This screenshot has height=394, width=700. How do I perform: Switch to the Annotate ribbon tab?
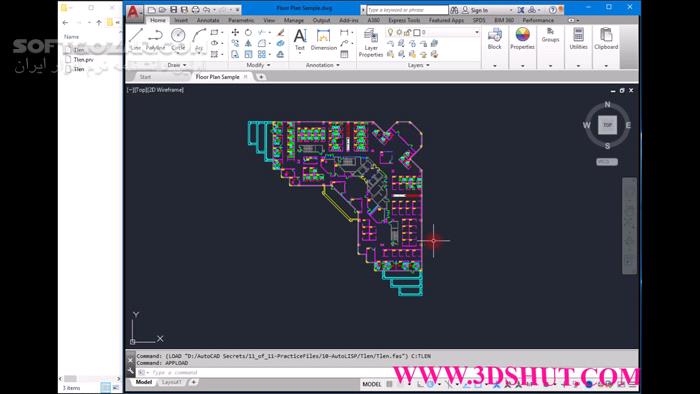pyautogui.click(x=208, y=21)
